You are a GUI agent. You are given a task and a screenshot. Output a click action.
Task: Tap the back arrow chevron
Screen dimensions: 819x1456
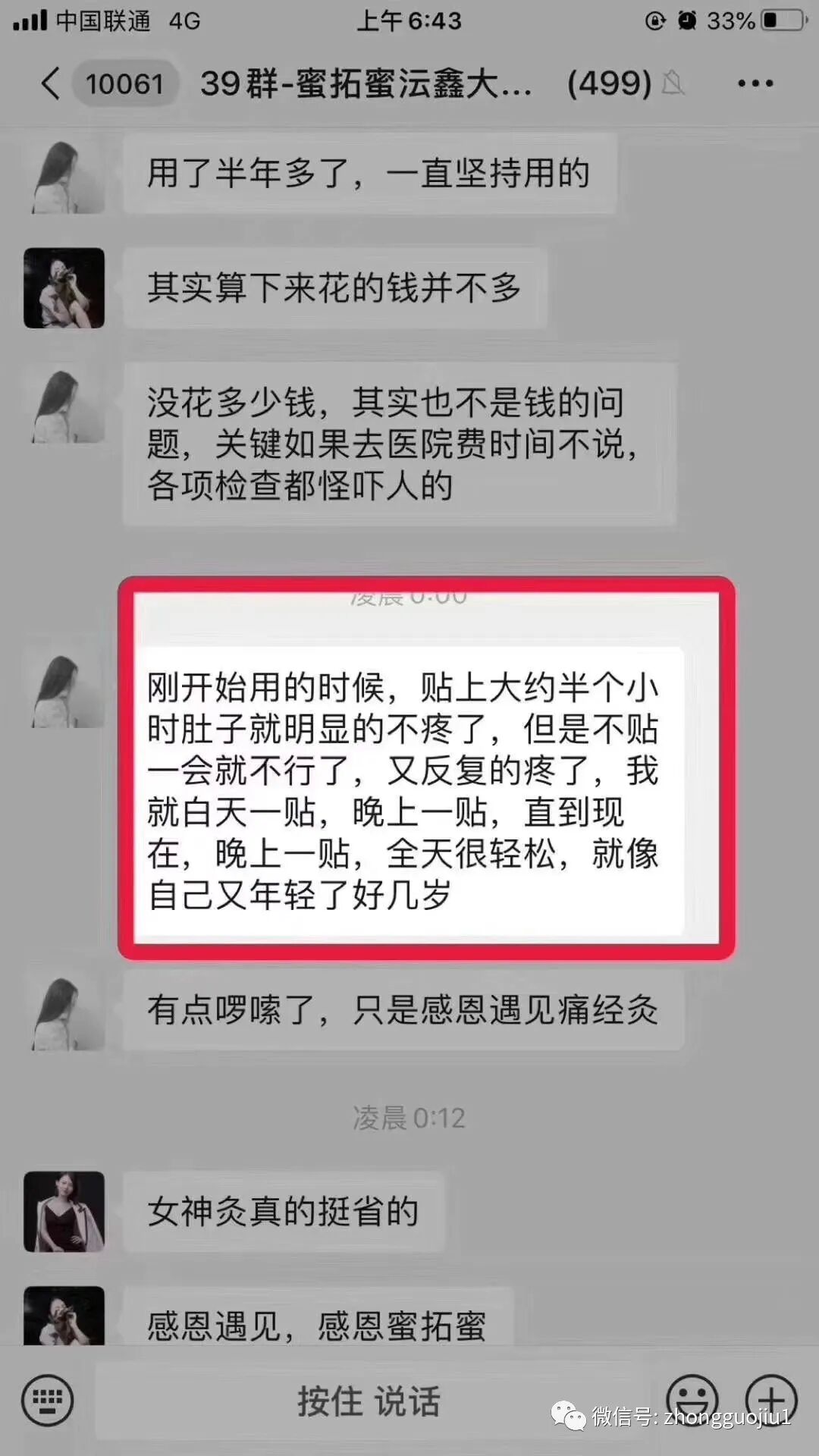pos(50,83)
